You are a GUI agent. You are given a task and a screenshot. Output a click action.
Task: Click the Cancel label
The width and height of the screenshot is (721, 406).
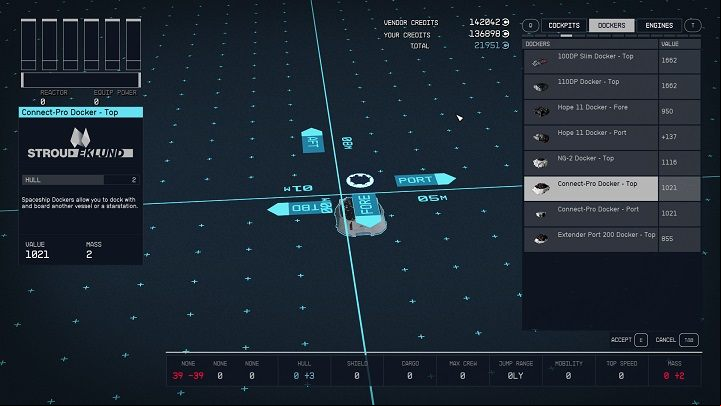(x=665, y=340)
